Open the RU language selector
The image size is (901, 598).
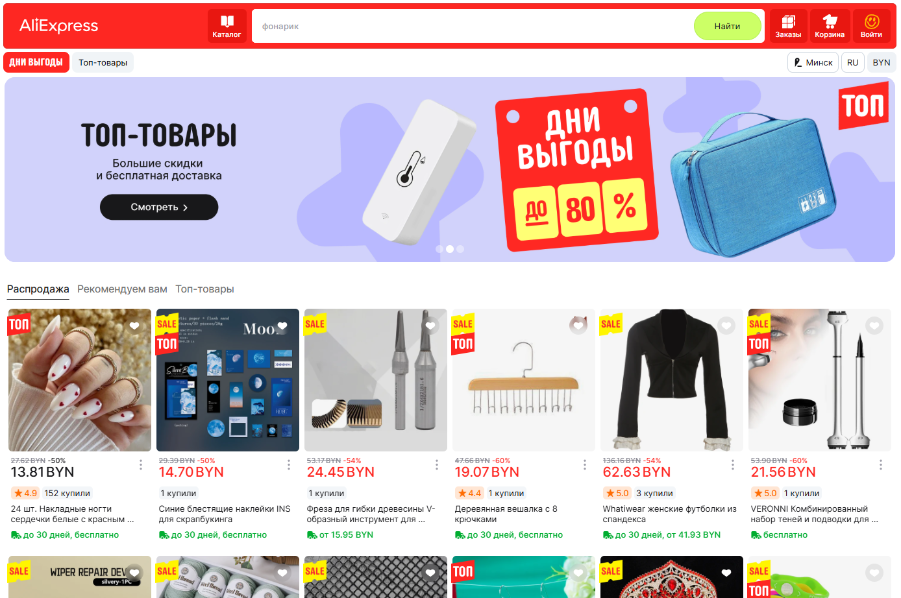853,63
